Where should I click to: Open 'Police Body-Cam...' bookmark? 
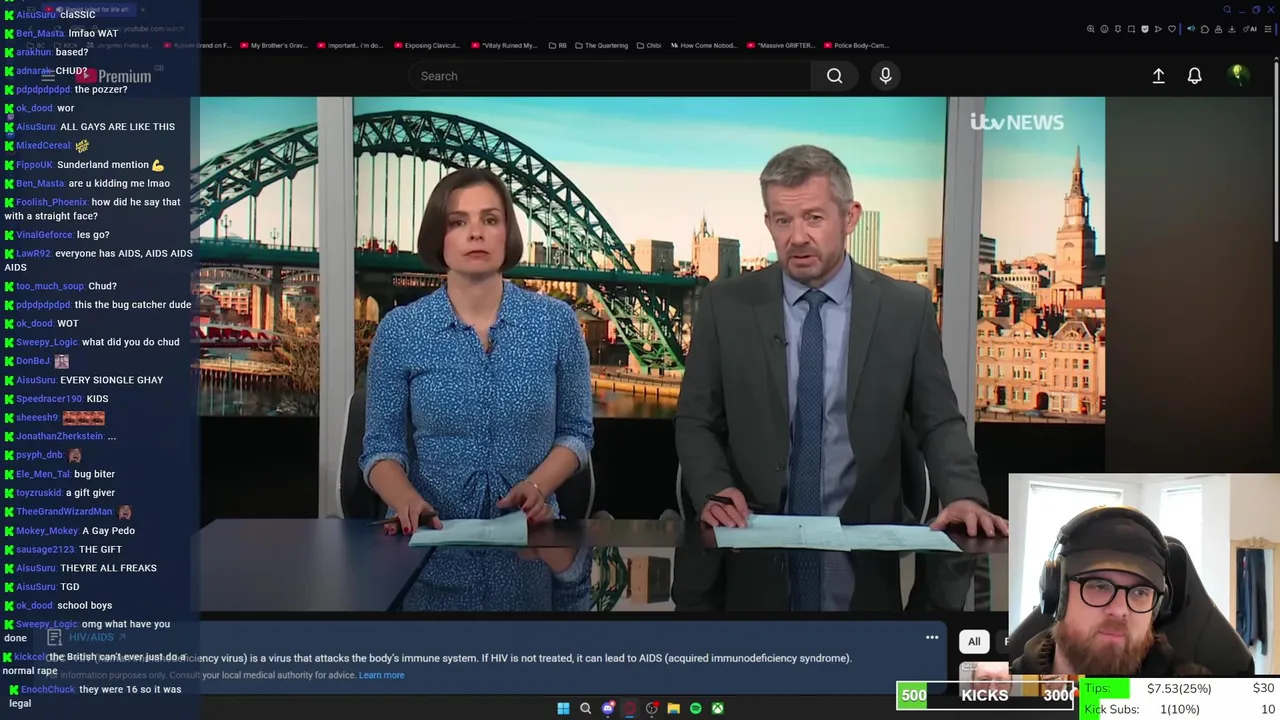pos(856,45)
